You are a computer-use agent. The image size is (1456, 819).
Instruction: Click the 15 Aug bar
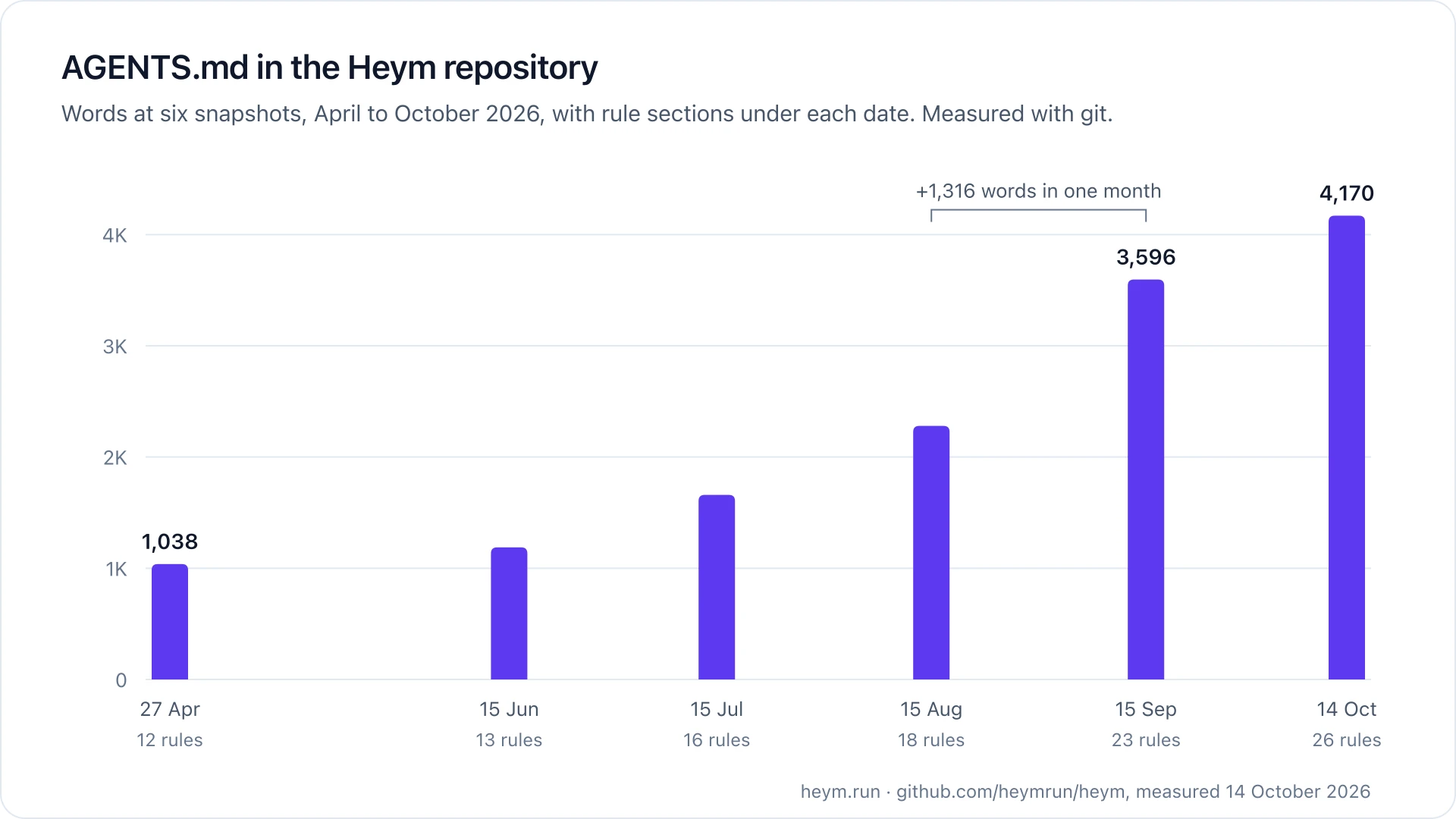click(x=931, y=553)
